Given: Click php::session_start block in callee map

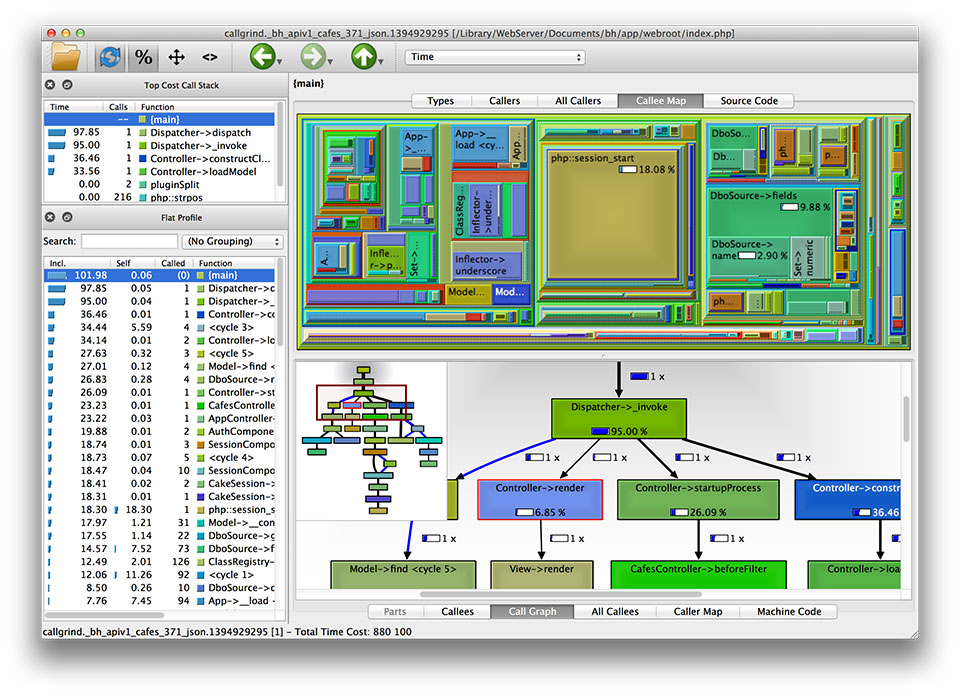Looking at the screenshot, I should click(x=613, y=216).
